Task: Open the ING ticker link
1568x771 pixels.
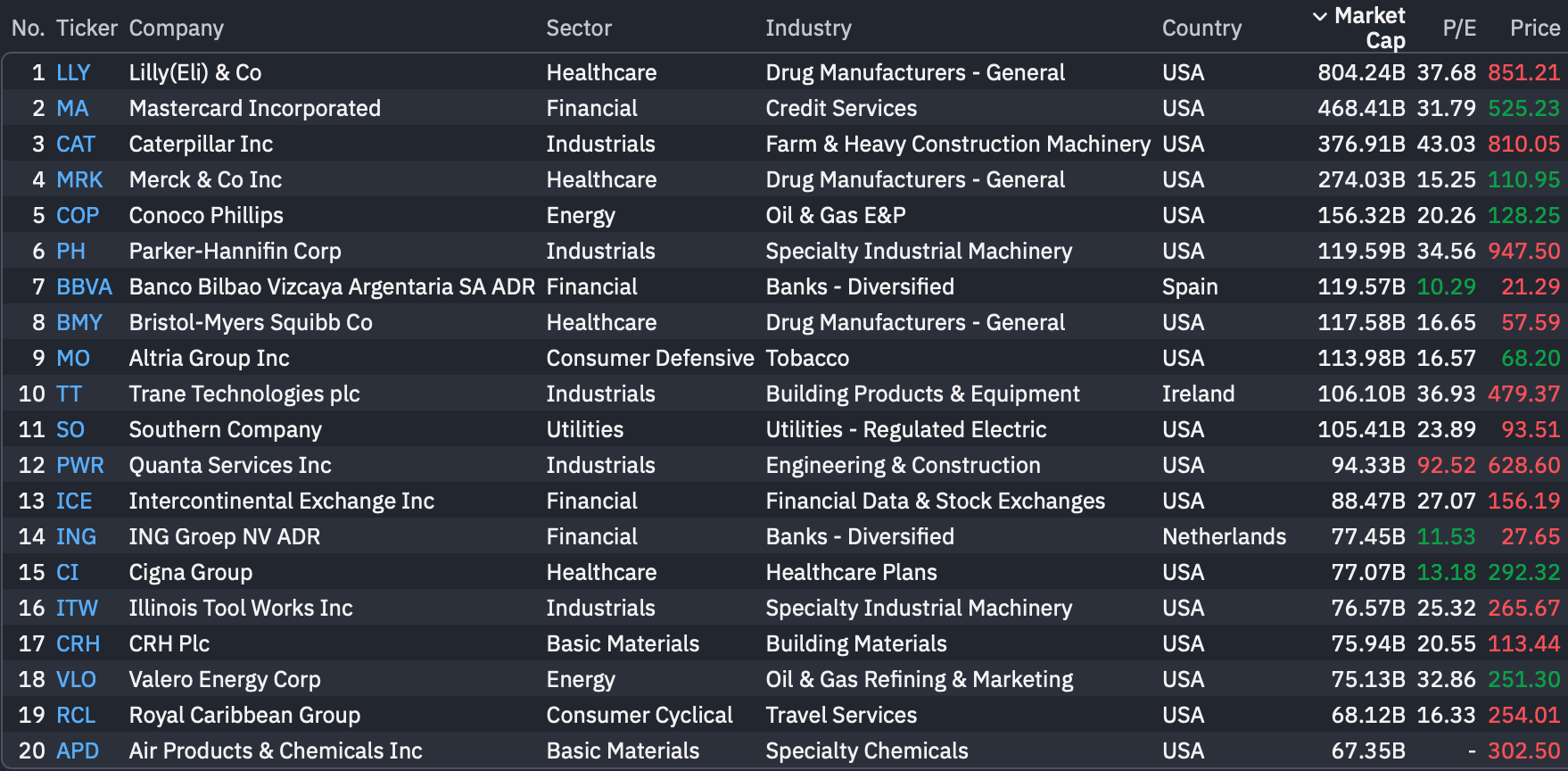Action: (76, 536)
